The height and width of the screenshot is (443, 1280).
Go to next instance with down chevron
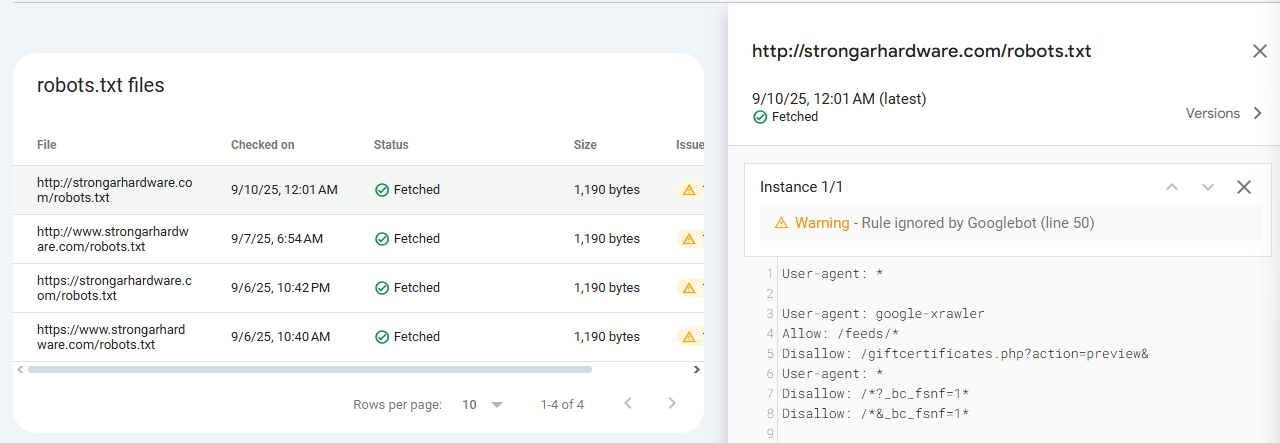(x=1207, y=187)
